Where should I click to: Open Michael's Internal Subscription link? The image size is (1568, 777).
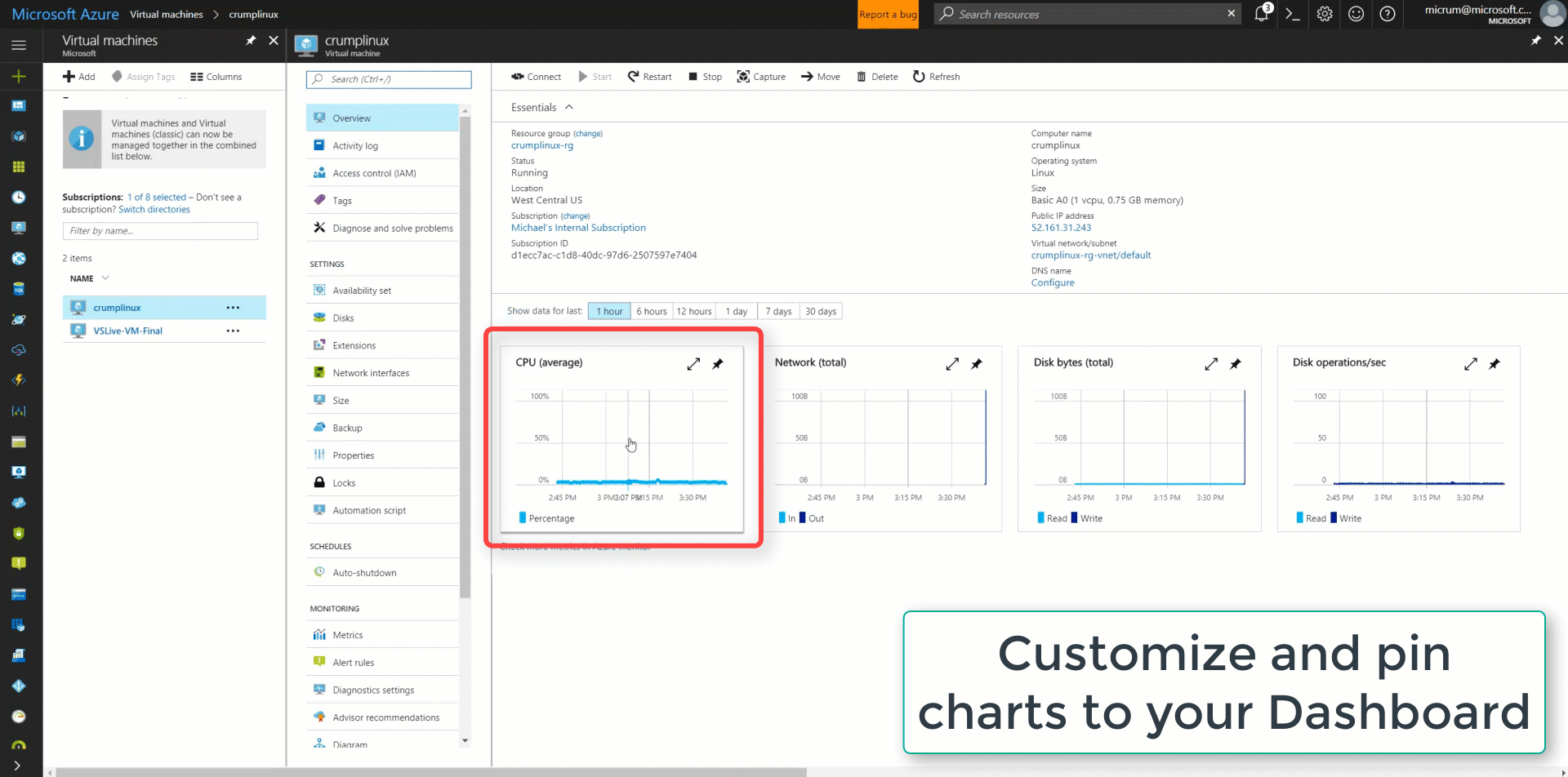(x=578, y=228)
